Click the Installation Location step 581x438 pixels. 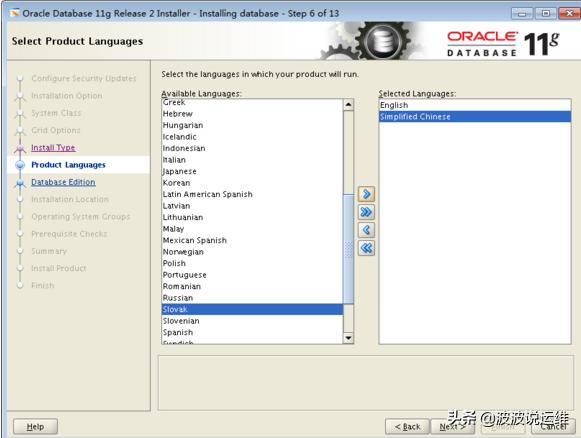[70, 199]
